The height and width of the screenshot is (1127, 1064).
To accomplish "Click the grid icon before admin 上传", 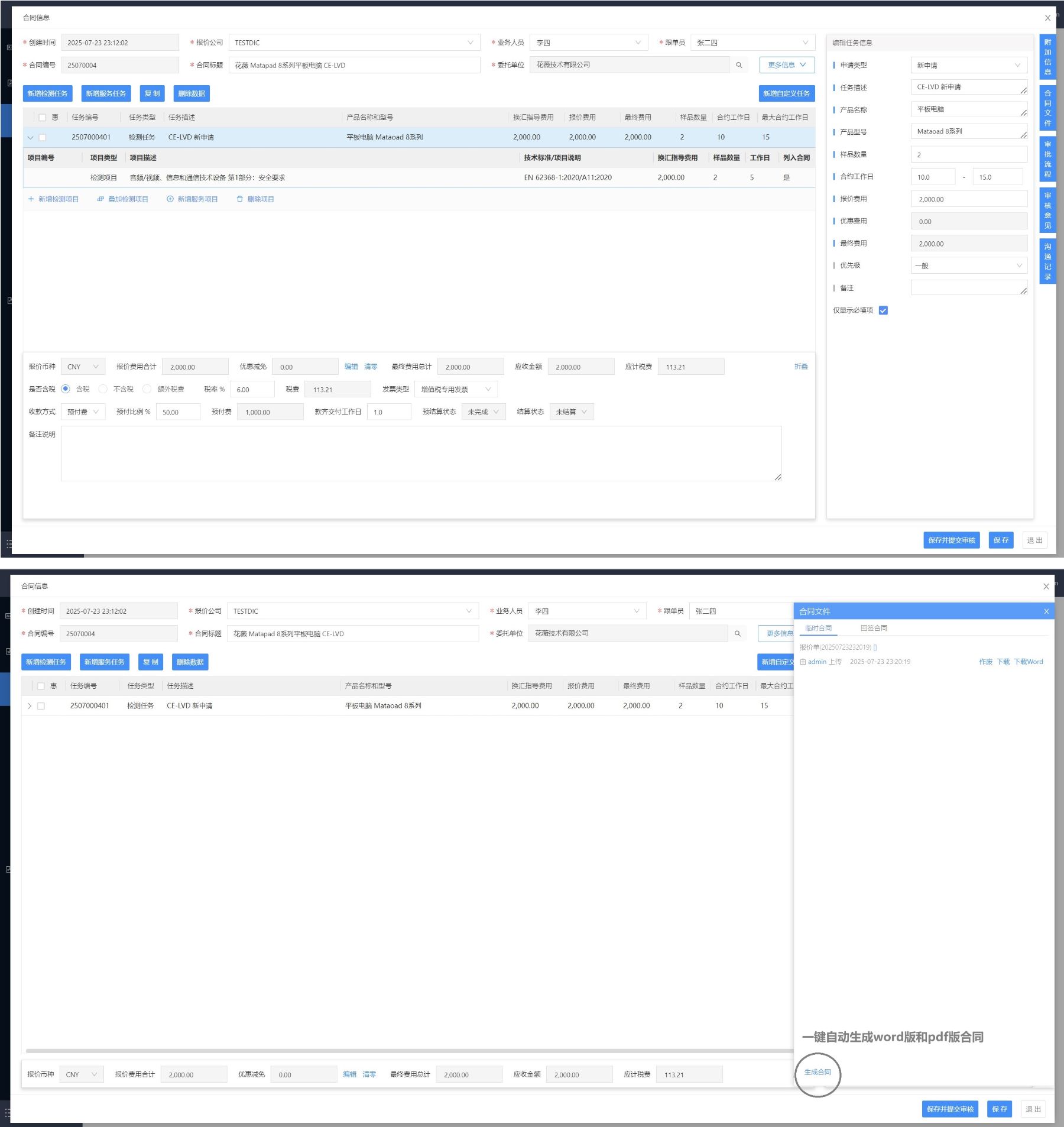I will [803, 662].
